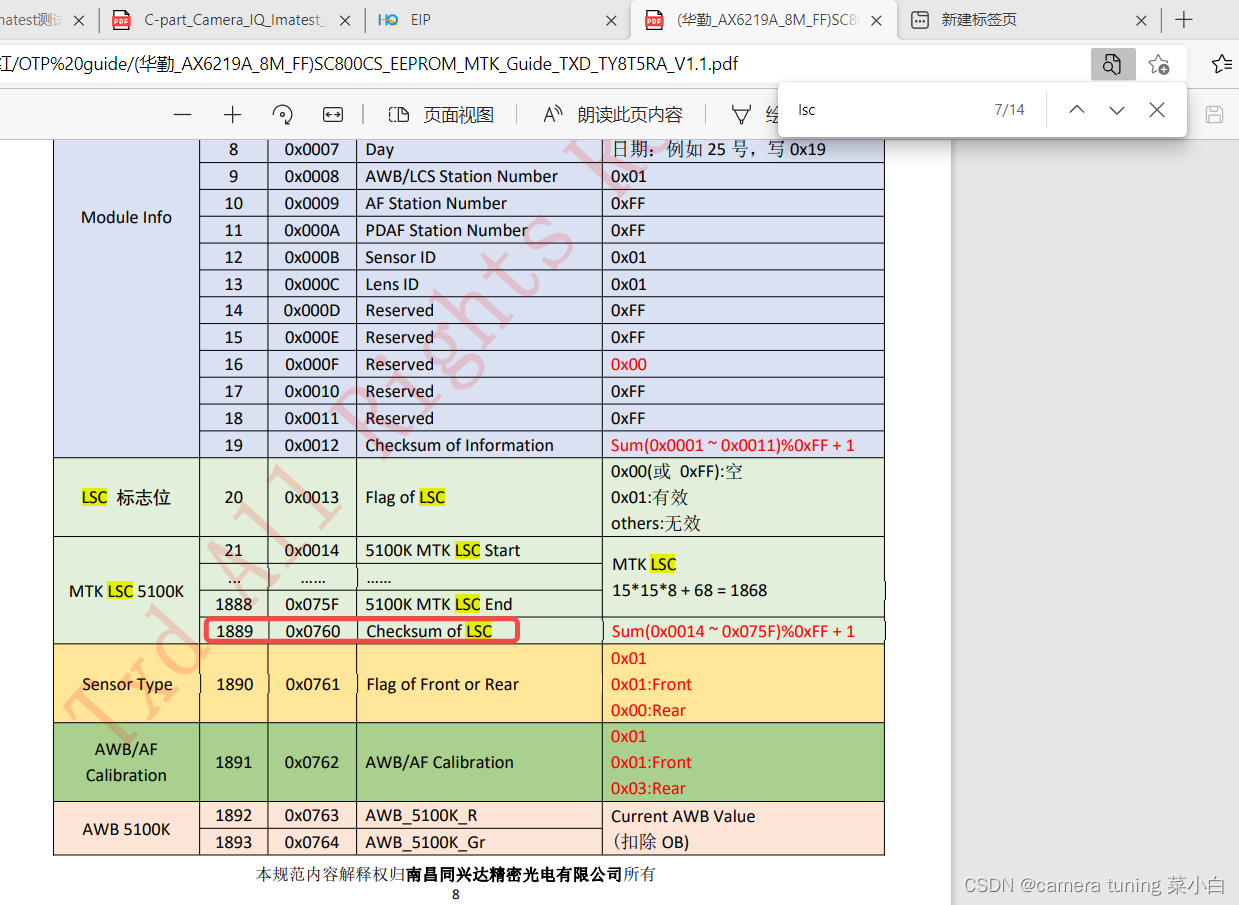1239x905 pixels.
Task: Click the PDF URL in the address bar
Action: pos(400,62)
